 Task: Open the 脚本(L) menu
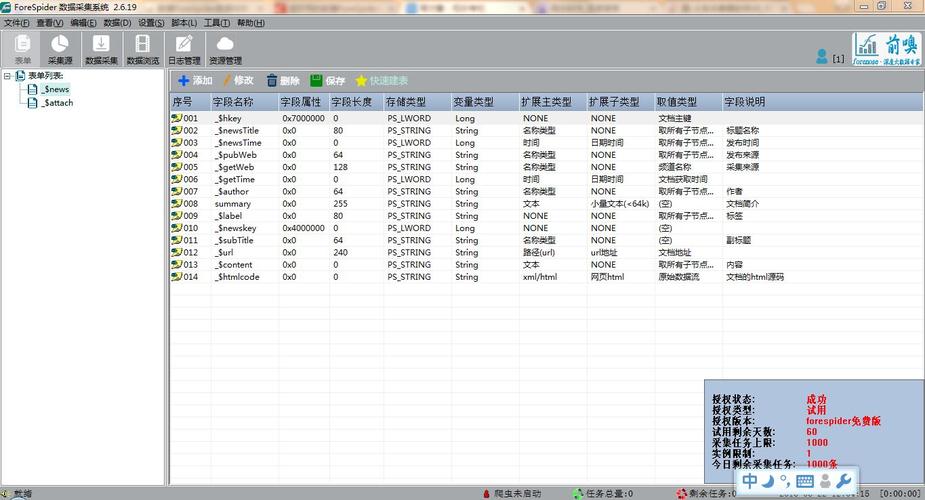184,23
